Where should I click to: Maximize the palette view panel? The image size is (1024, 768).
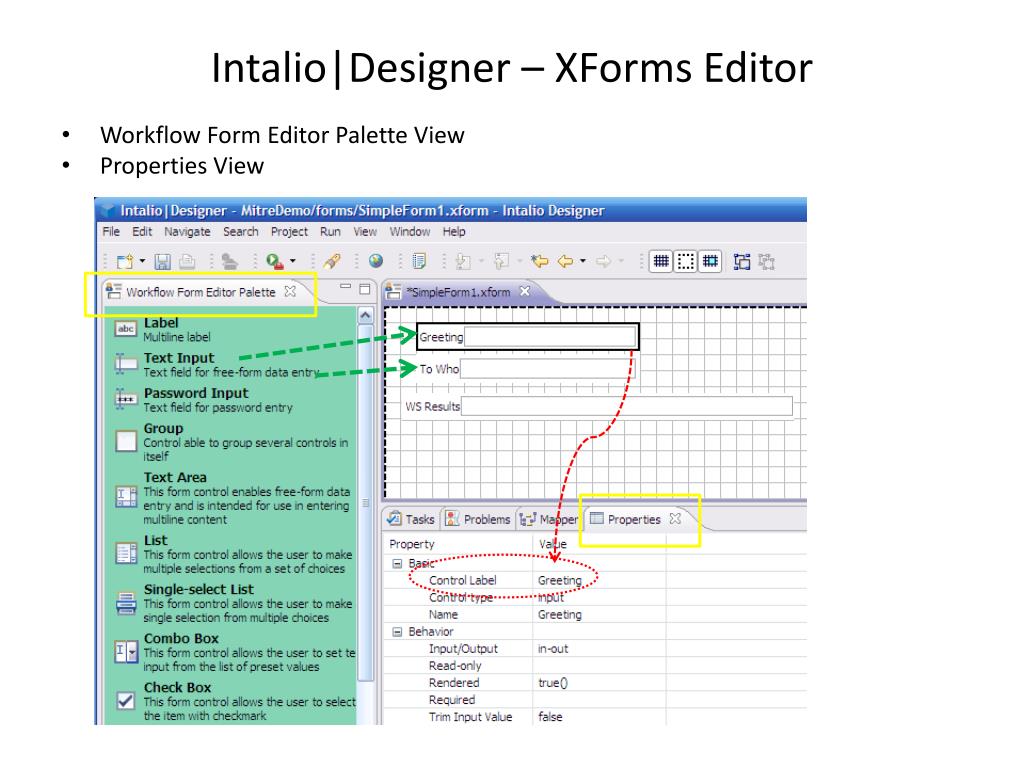pyautogui.click(x=365, y=289)
